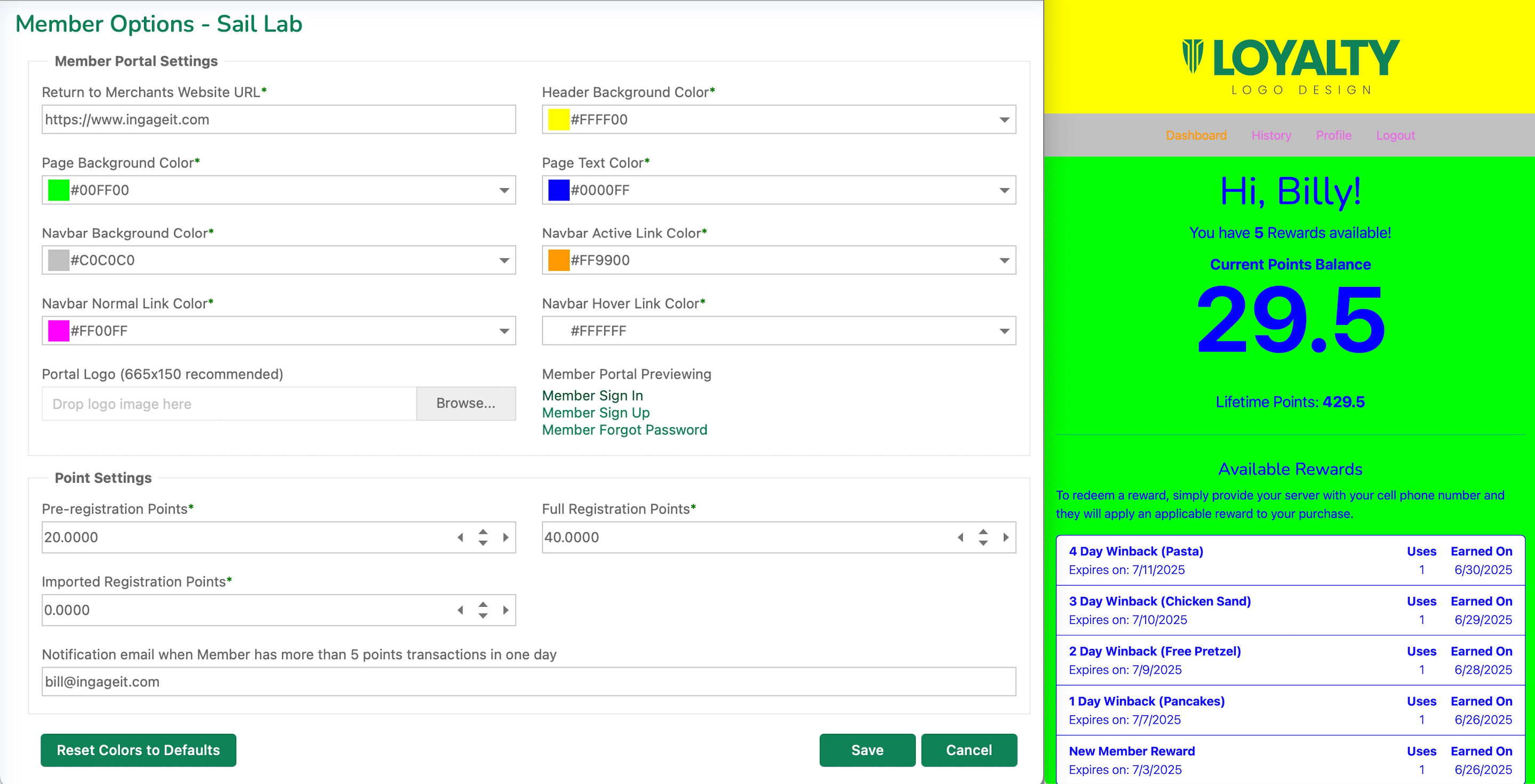Viewport: 1535px width, 784px height.
Task: Click right arrow on Pre-registration Points stepper
Action: click(506, 538)
